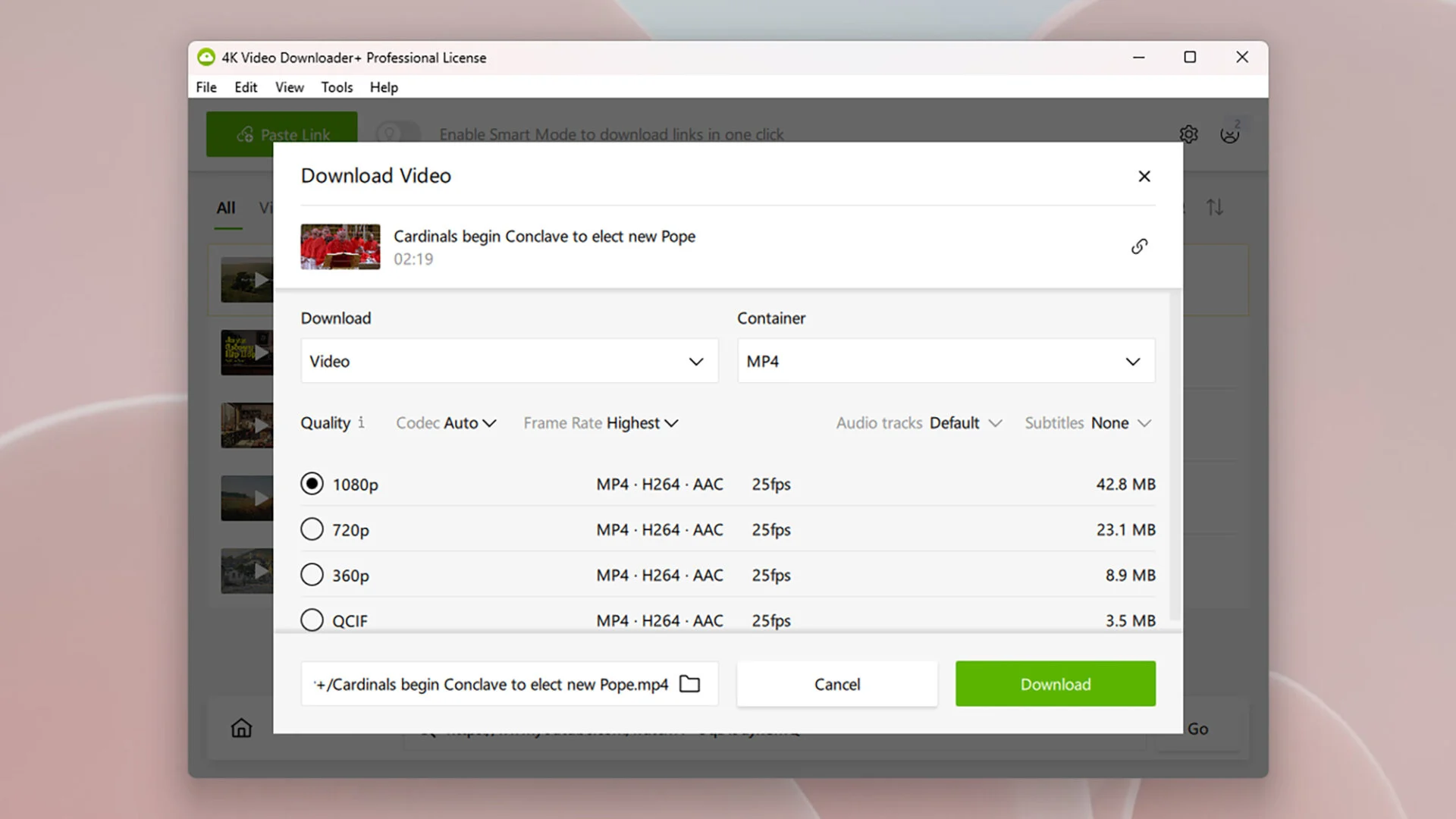1456x819 pixels.
Task: Minimize the 4K Video Downloader window
Action: (1138, 58)
